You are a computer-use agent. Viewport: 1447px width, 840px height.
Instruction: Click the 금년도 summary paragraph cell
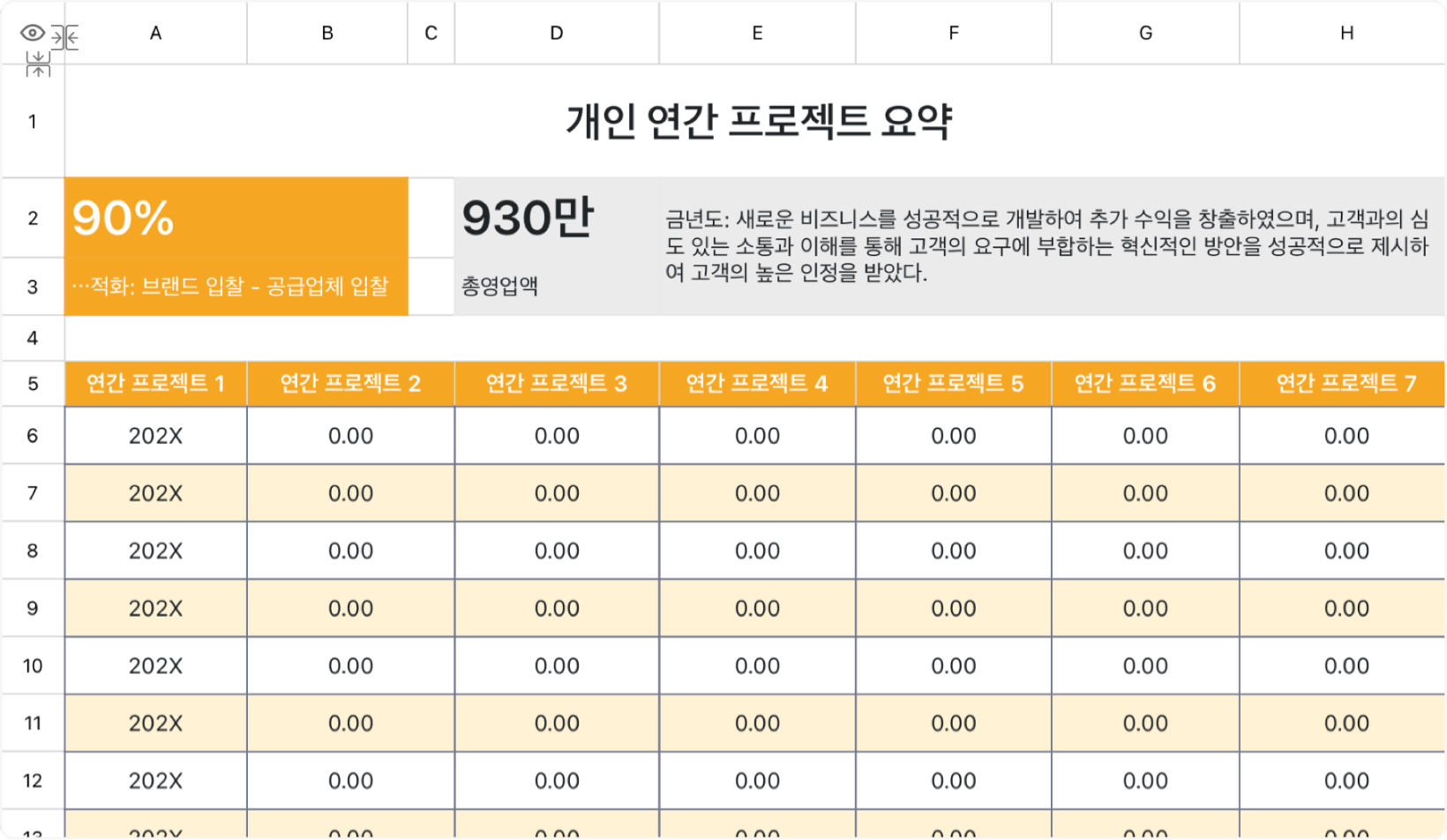(1052, 246)
